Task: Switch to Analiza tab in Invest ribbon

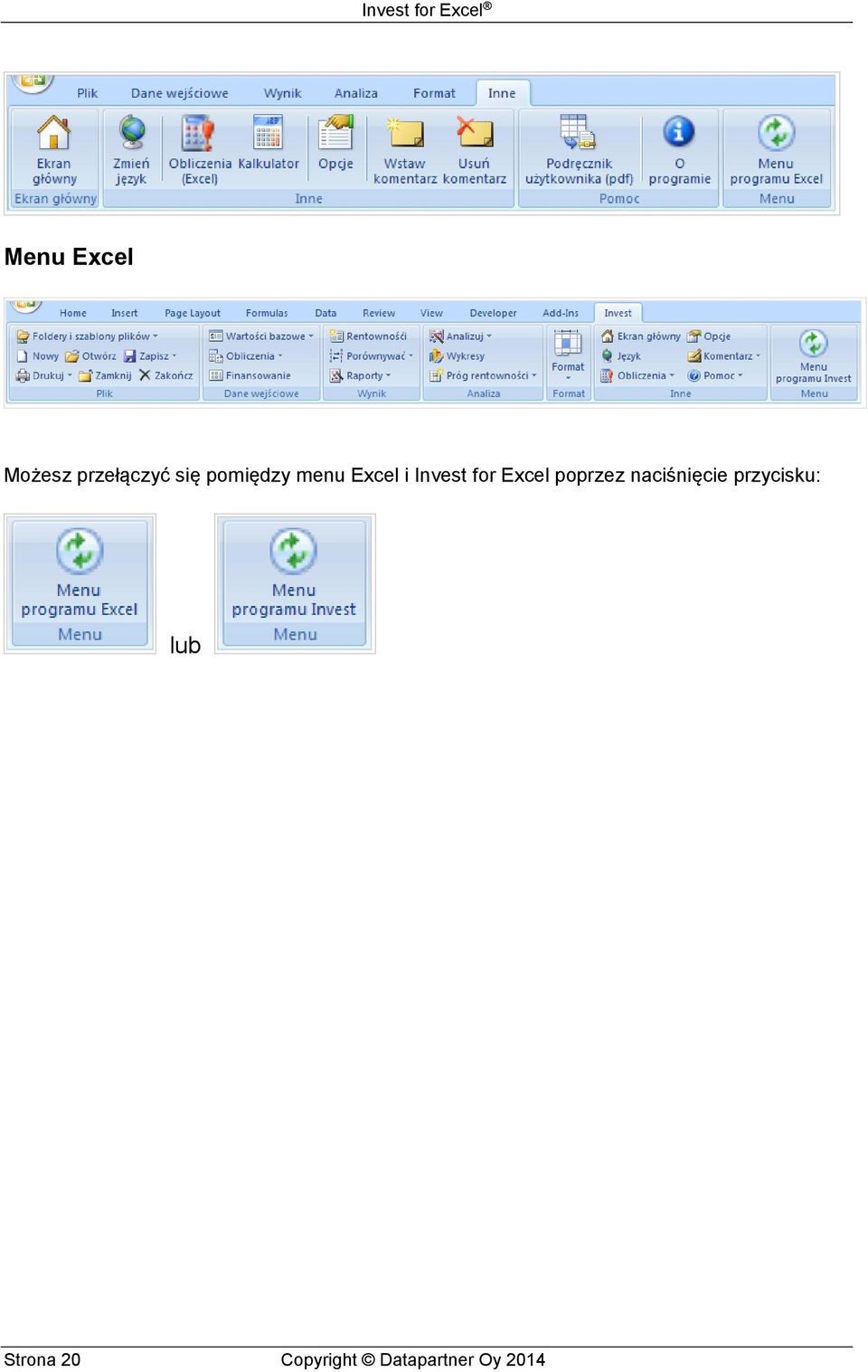Action: [356, 93]
